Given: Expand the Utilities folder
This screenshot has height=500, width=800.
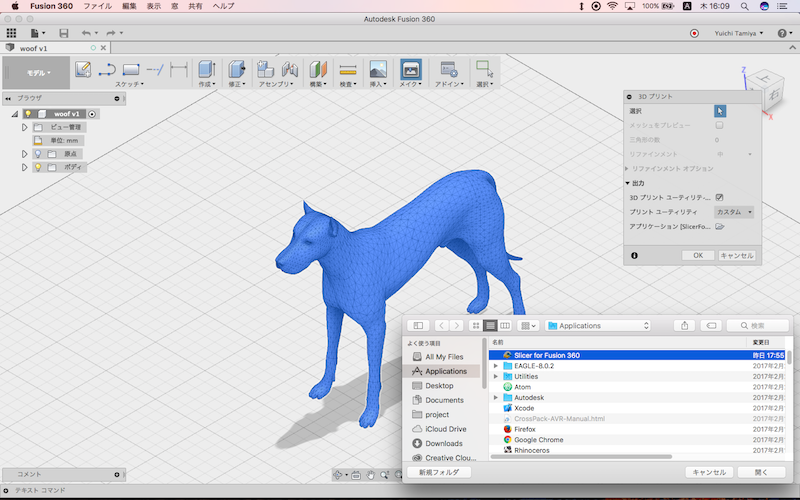Looking at the screenshot, I should tap(495, 377).
